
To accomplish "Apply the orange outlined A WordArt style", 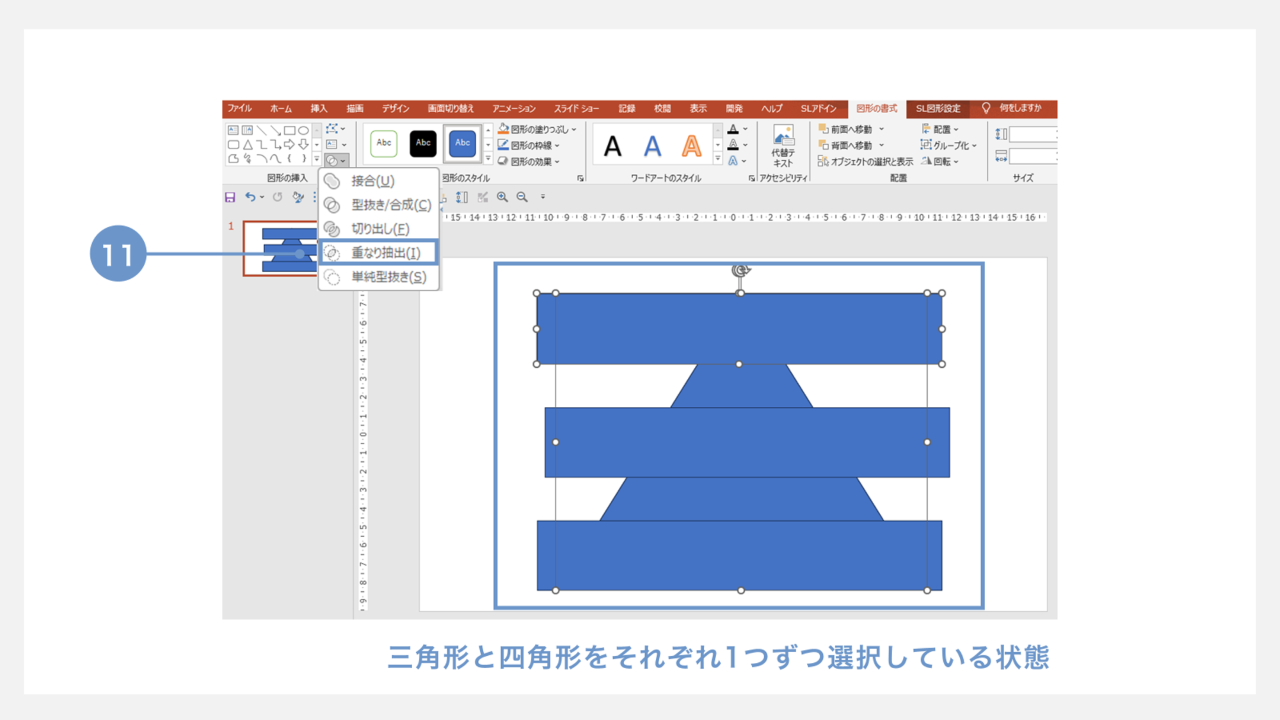I will pos(691,146).
